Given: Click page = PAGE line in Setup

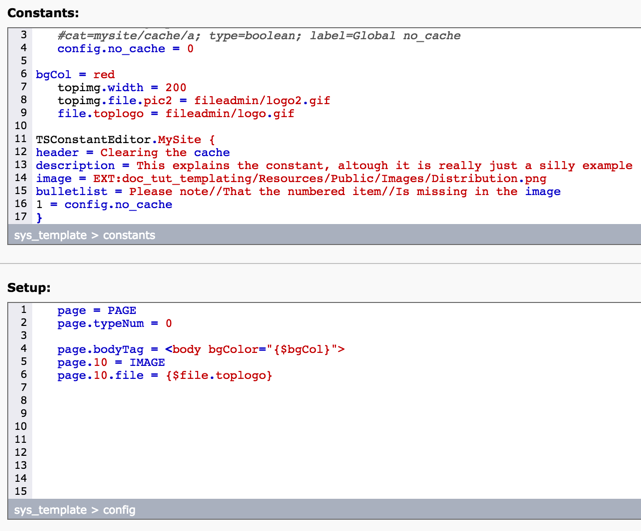Looking at the screenshot, I should [x=96, y=310].
